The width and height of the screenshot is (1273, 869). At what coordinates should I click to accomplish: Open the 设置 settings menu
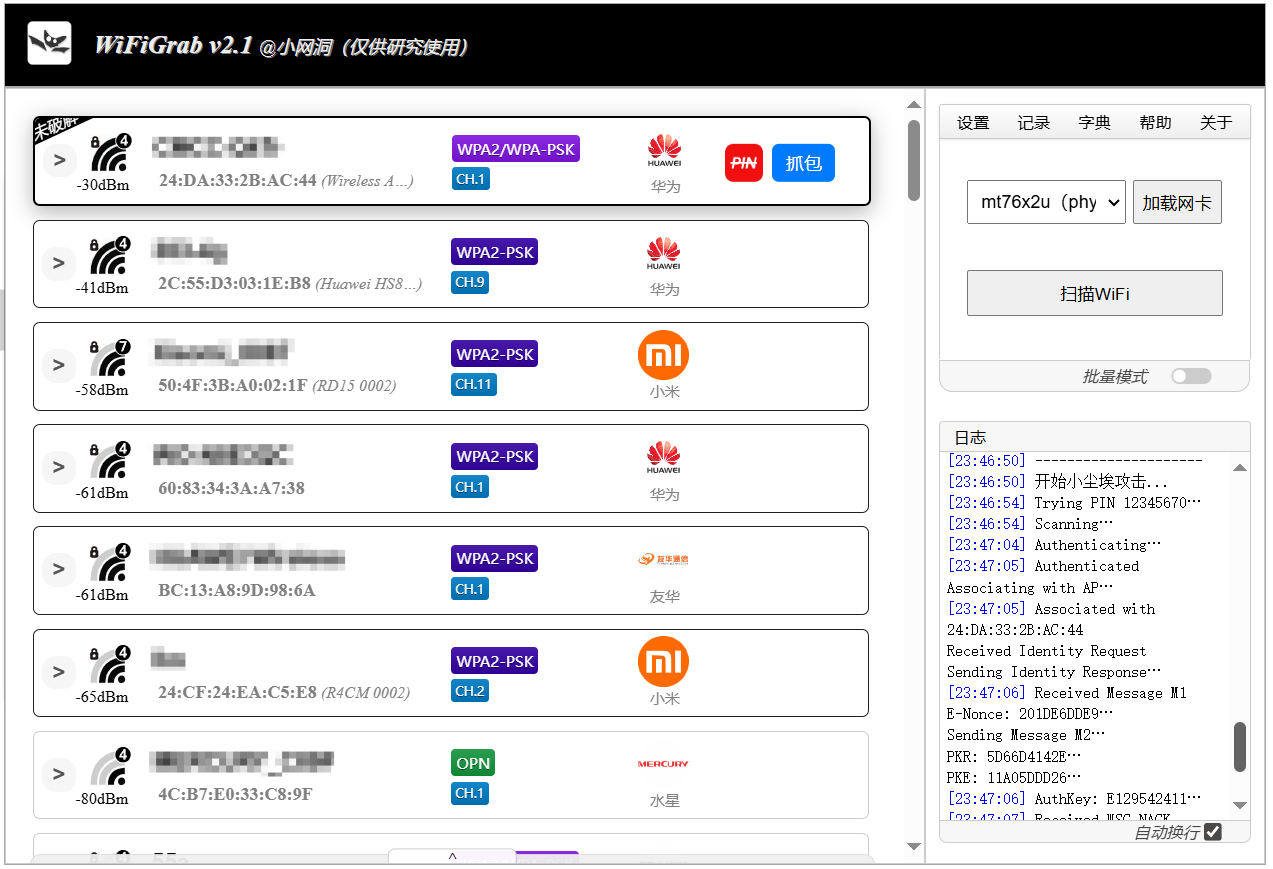[973, 123]
